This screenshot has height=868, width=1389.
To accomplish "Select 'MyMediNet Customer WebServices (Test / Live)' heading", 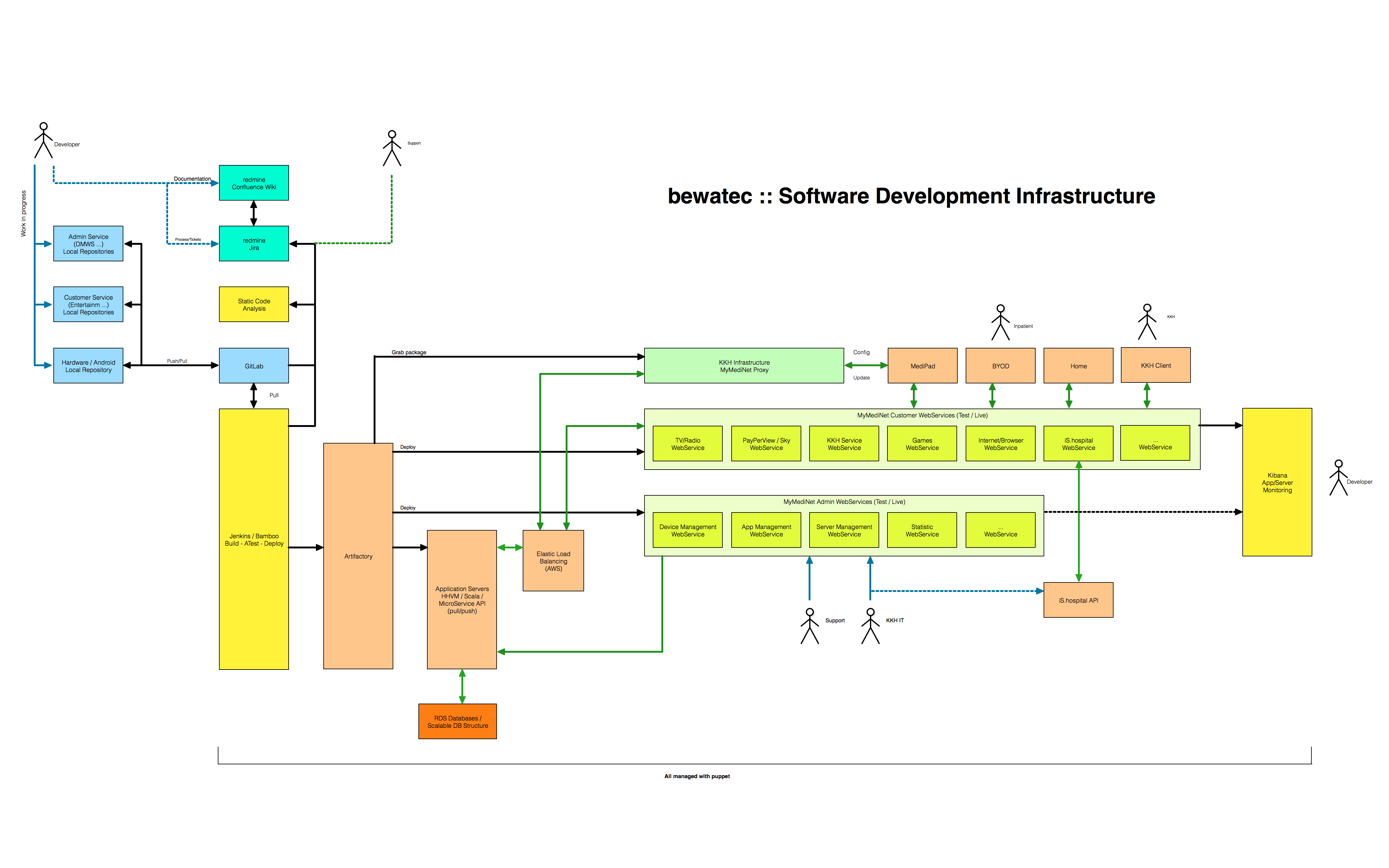I will click(922, 415).
